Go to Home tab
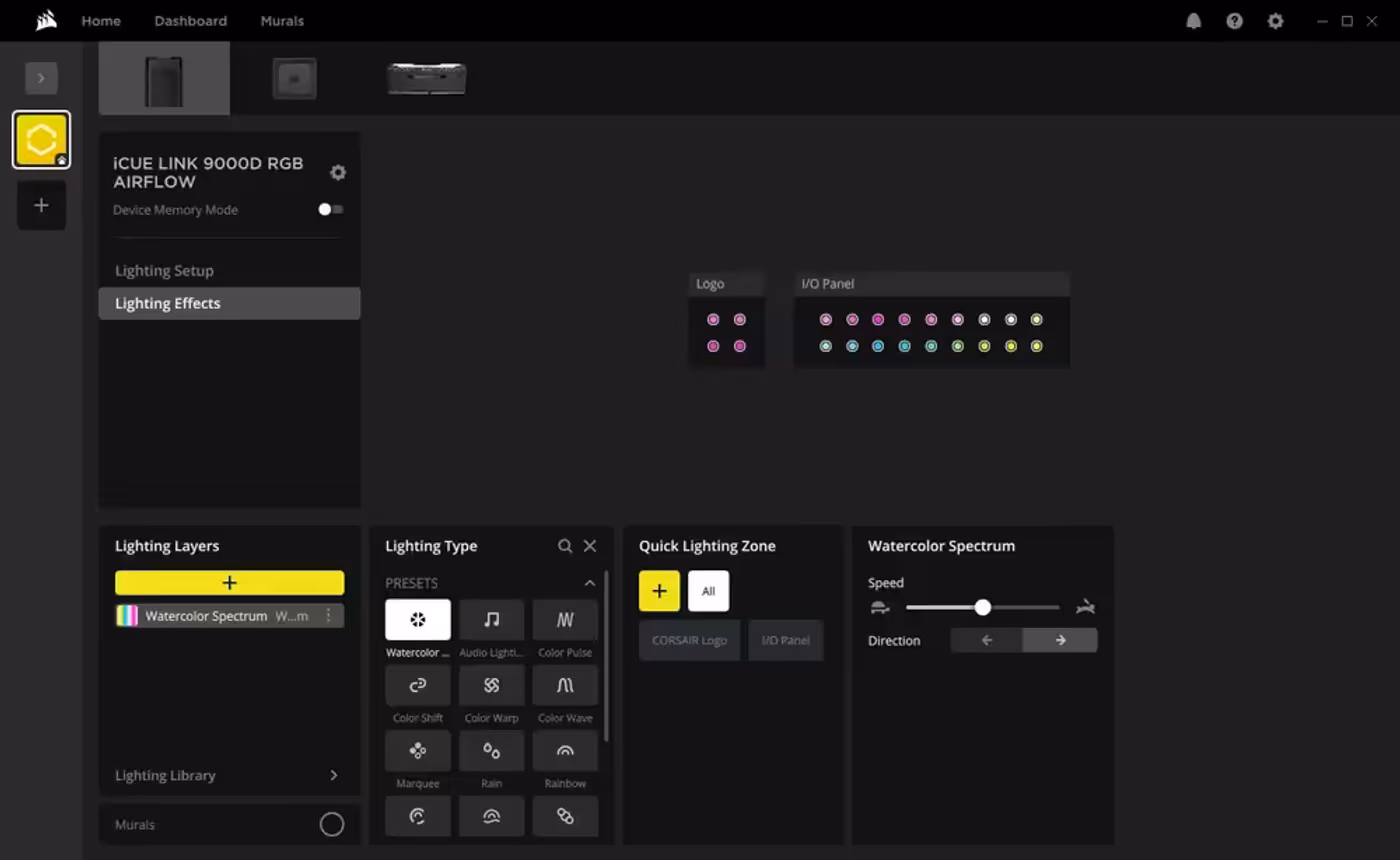 coord(101,20)
